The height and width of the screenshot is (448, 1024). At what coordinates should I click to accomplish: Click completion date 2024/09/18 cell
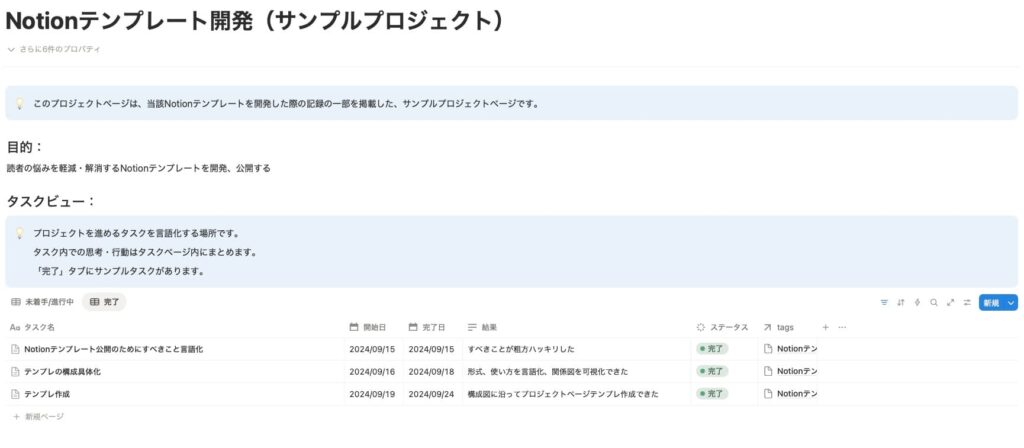(x=432, y=372)
